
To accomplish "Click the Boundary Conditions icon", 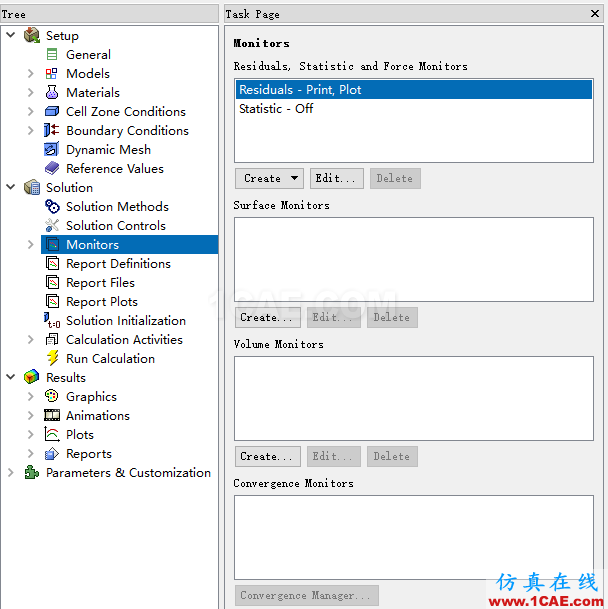I will point(52,130).
